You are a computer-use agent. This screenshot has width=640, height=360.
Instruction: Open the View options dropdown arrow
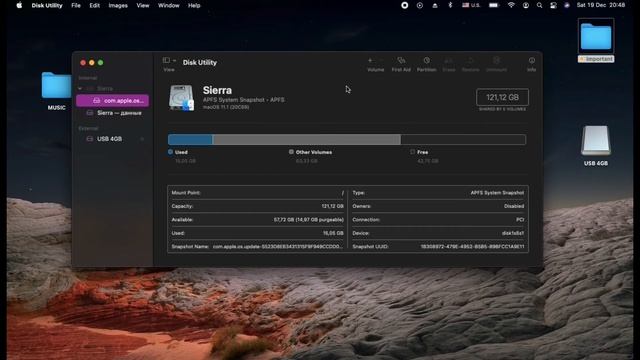click(175, 60)
